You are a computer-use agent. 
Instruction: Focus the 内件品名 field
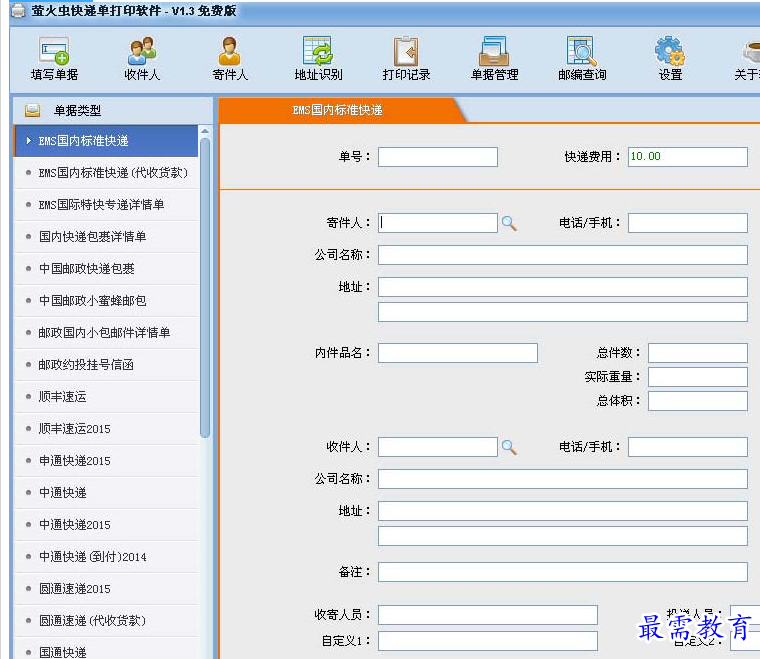click(458, 353)
